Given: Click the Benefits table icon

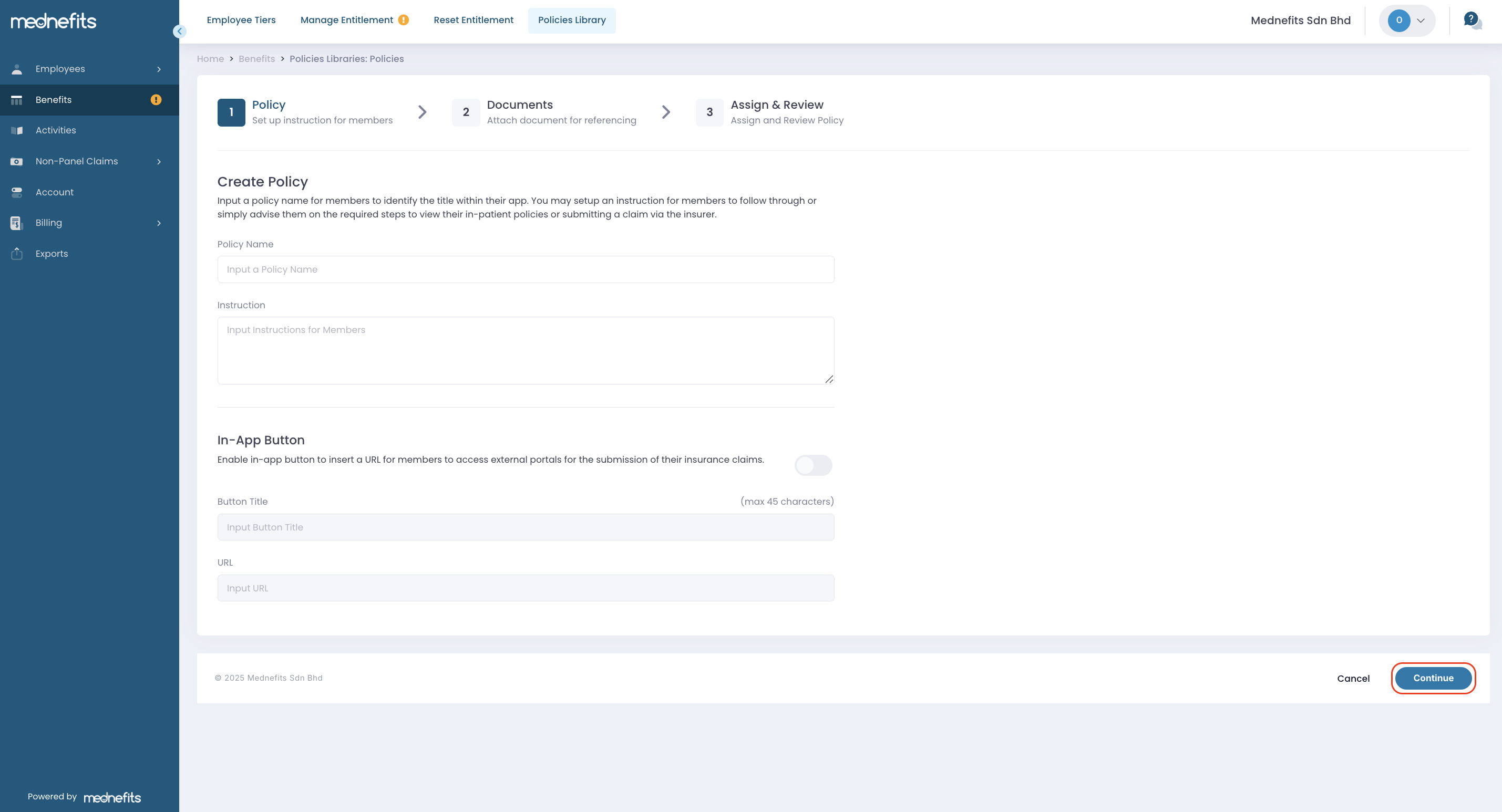Looking at the screenshot, I should click(x=17, y=100).
